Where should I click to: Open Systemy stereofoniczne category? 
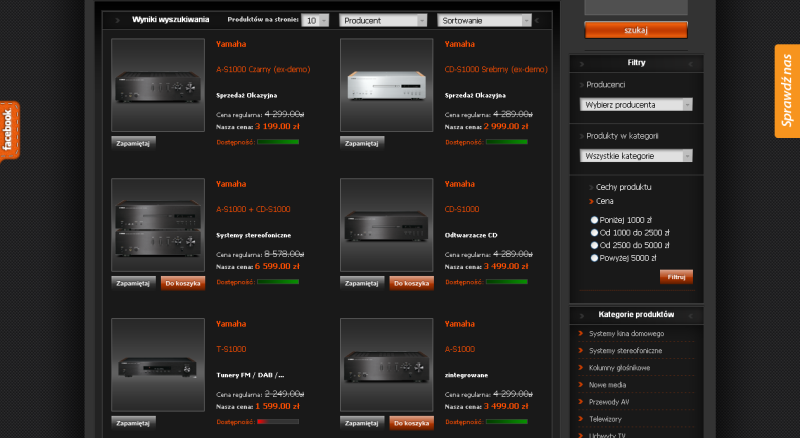tap(626, 351)
